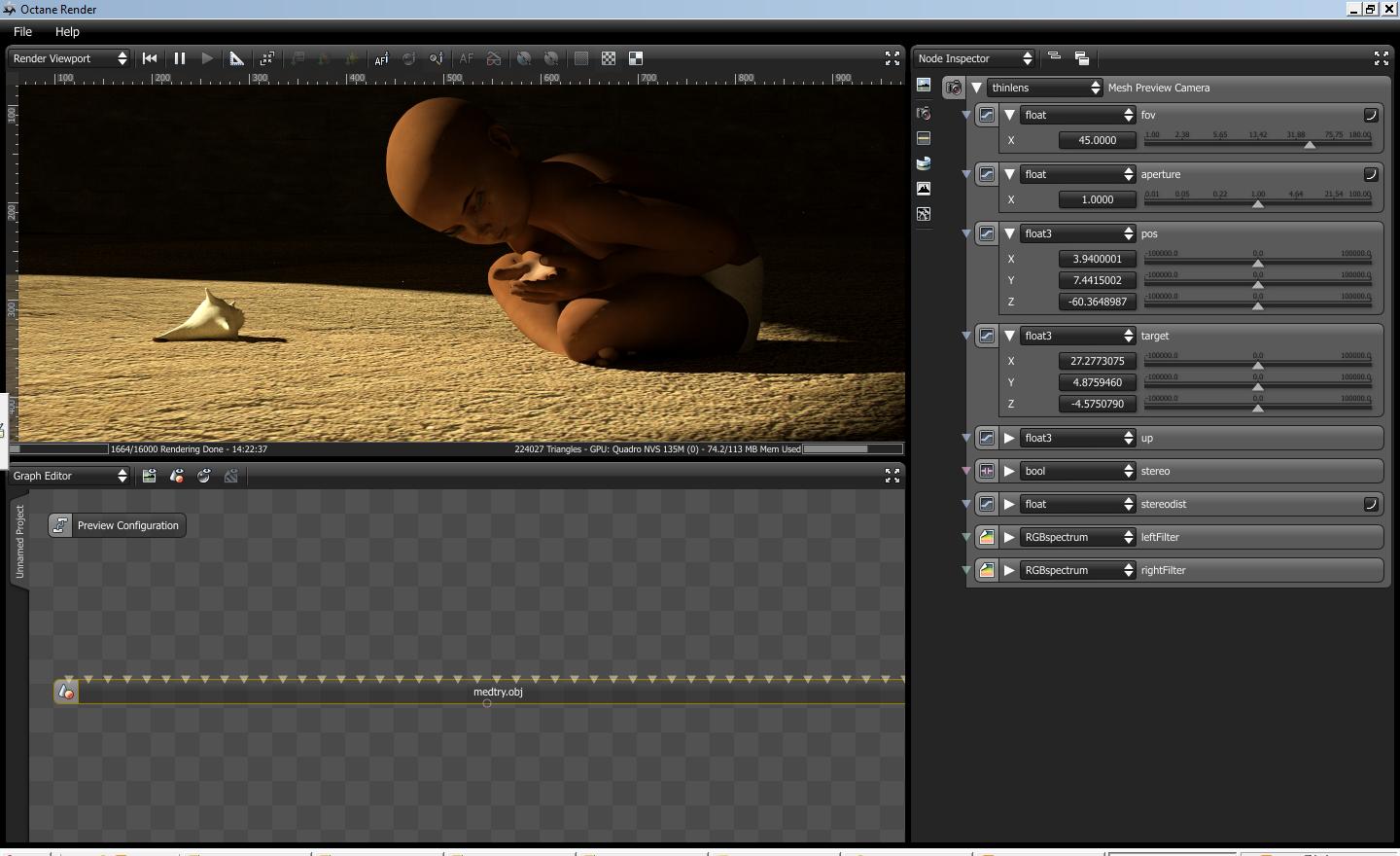Click the checkerboard alpha background icon
Screen dimensions: 1400x856
point(609,58)
